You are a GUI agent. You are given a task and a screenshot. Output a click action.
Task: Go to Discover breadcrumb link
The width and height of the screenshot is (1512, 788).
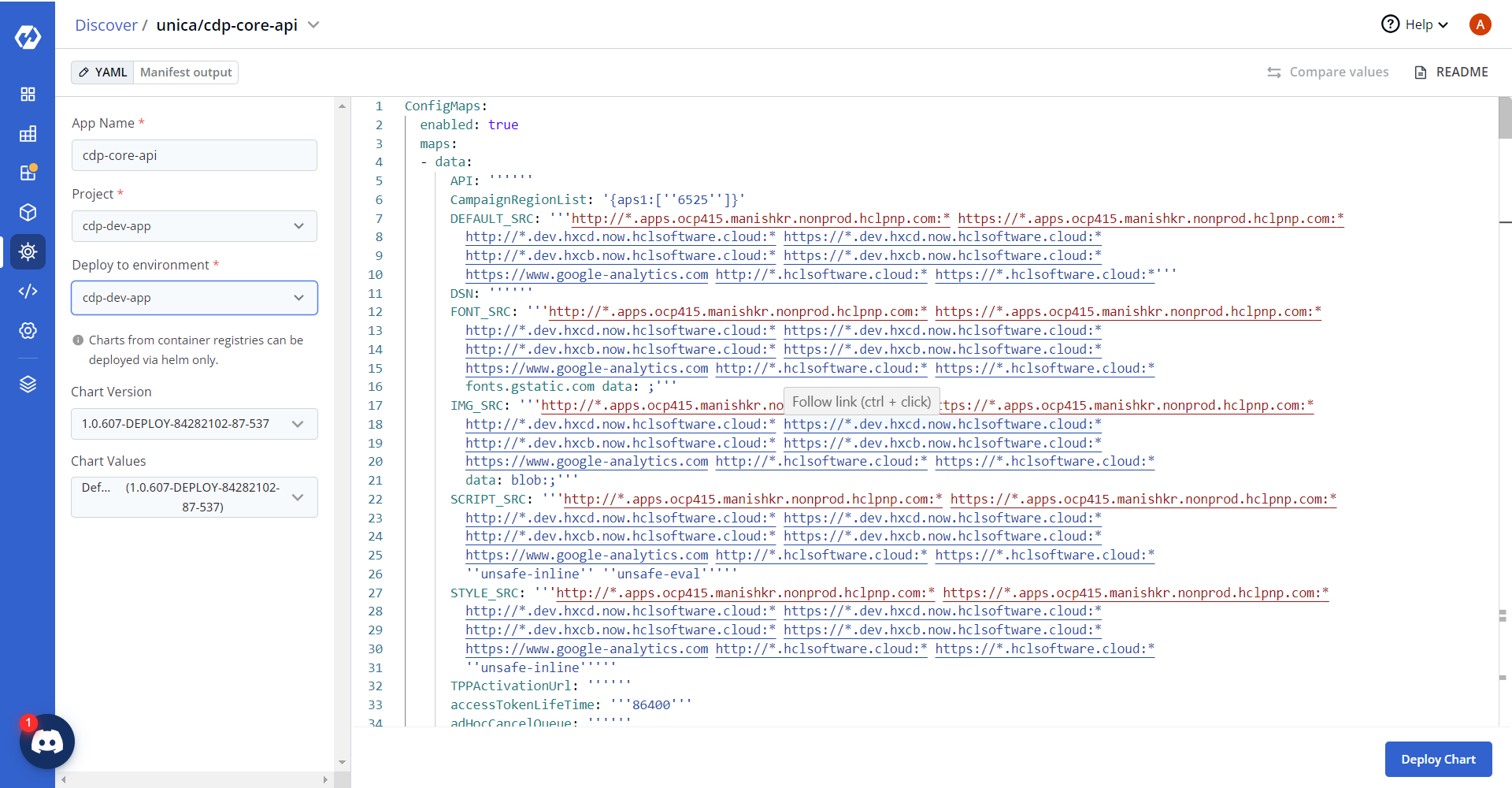click(x=106, y=25)
